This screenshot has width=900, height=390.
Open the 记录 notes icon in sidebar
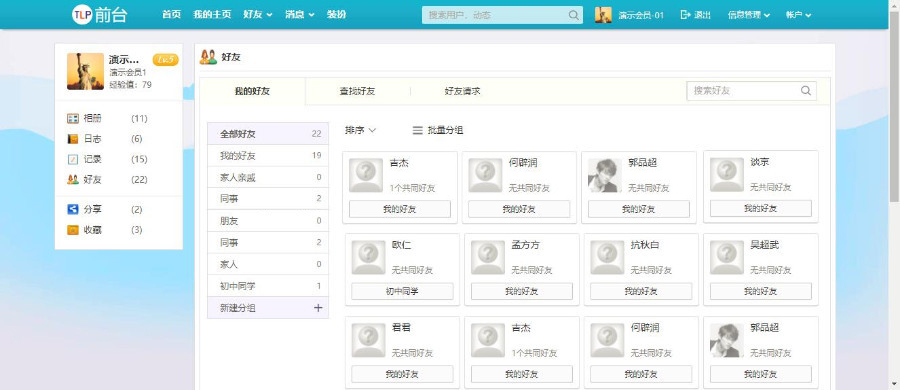click(x=73, y=159)
